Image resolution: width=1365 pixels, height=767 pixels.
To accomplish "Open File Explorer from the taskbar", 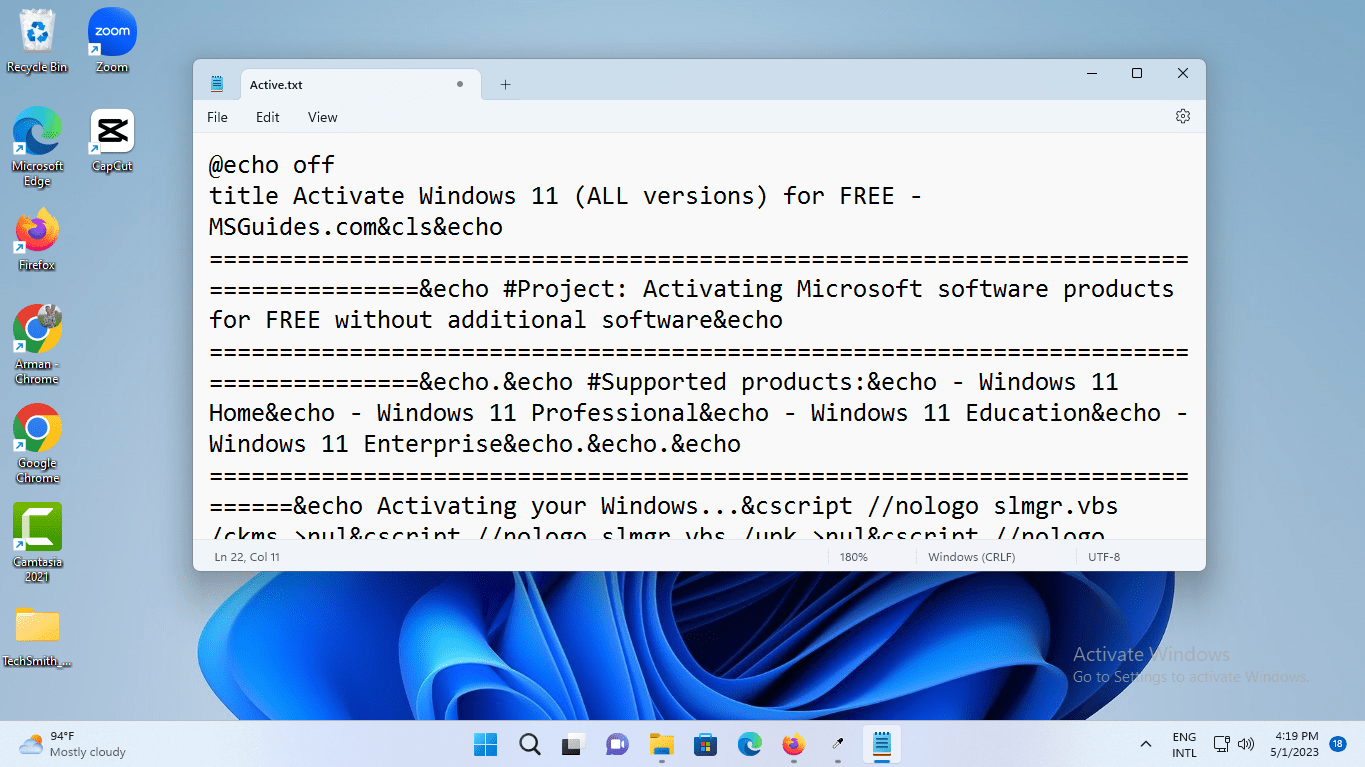I will [661, 744].
